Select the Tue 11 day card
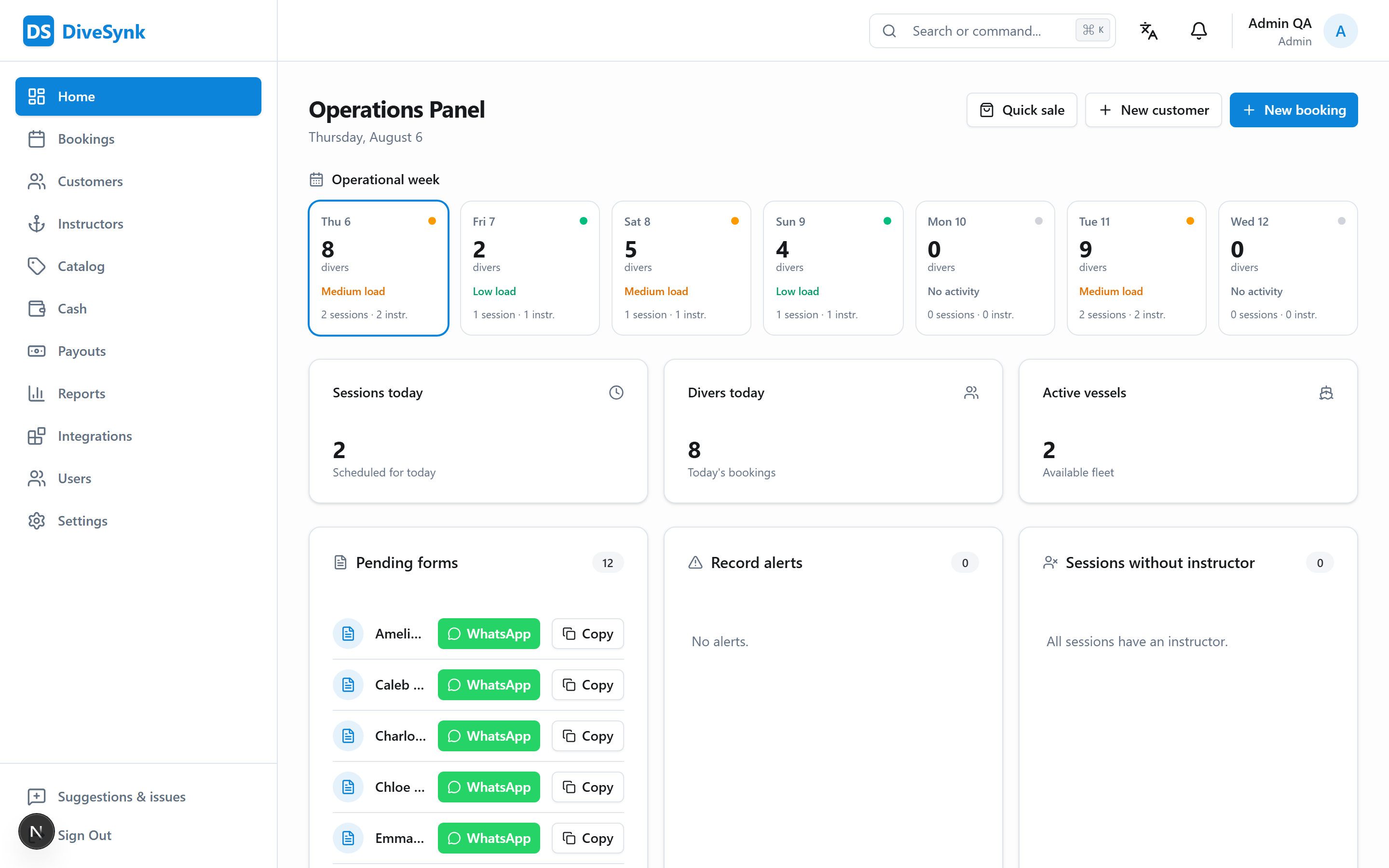1389x868 pixels. [1136, 268]
